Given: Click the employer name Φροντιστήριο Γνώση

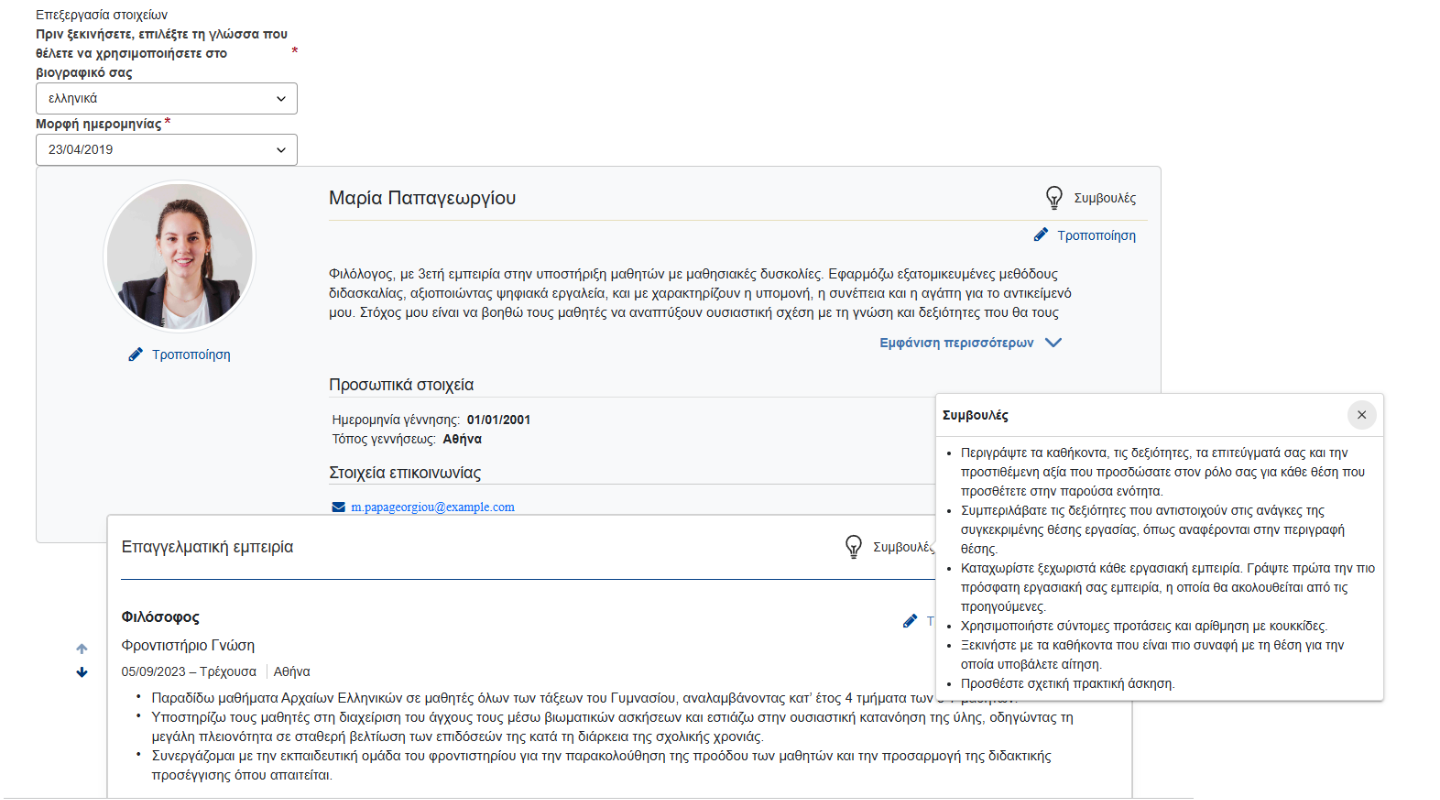Looking at the screenshot, I should [188, 646].
